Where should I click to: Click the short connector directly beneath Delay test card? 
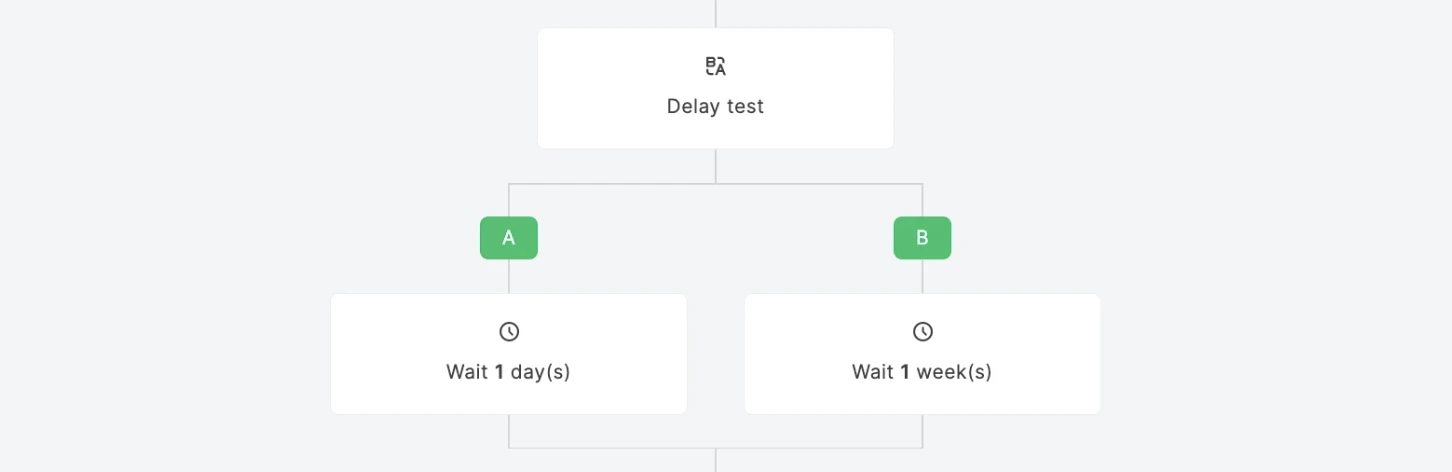click(716, 166)
